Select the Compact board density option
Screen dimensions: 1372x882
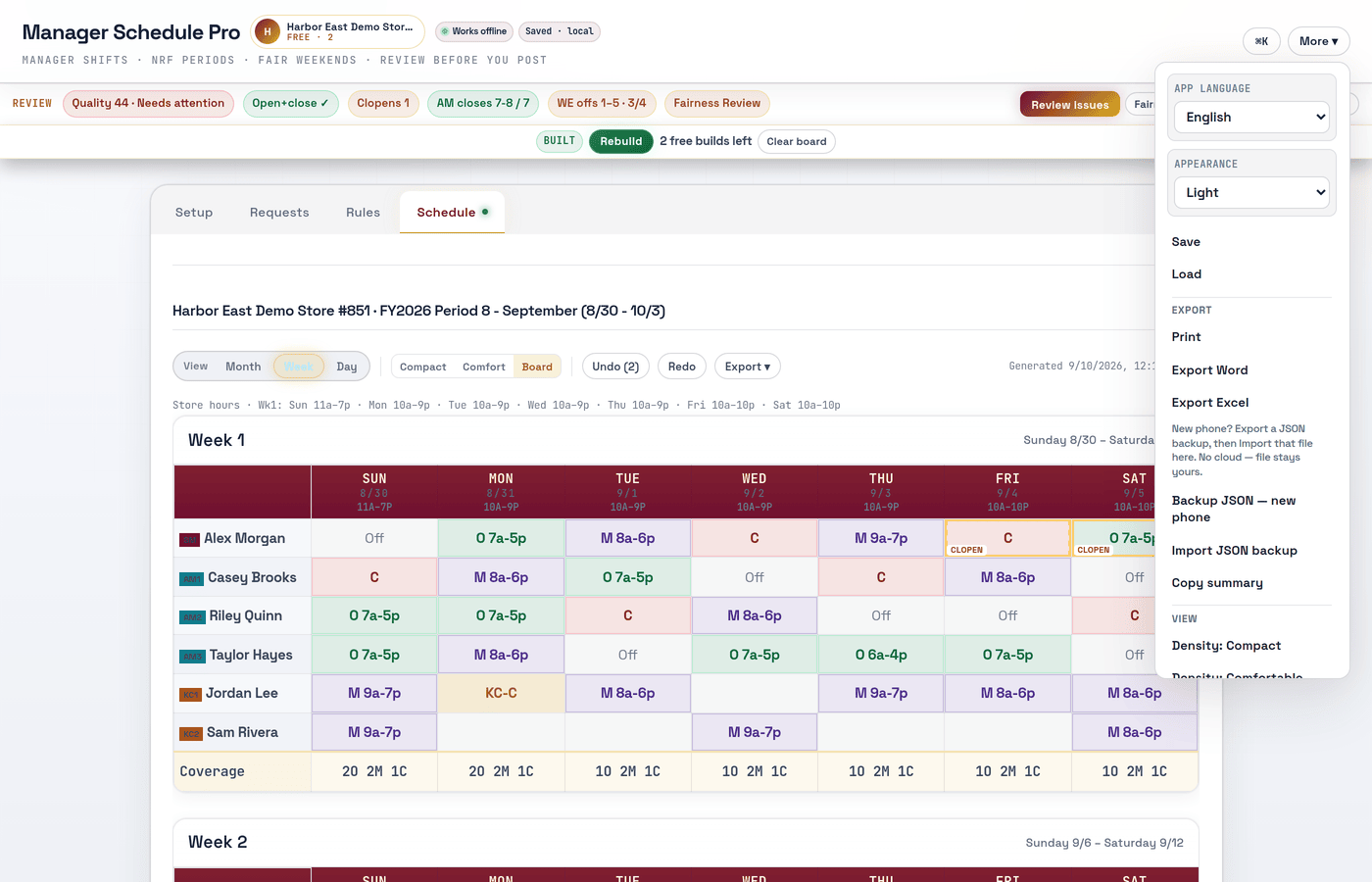423,367
